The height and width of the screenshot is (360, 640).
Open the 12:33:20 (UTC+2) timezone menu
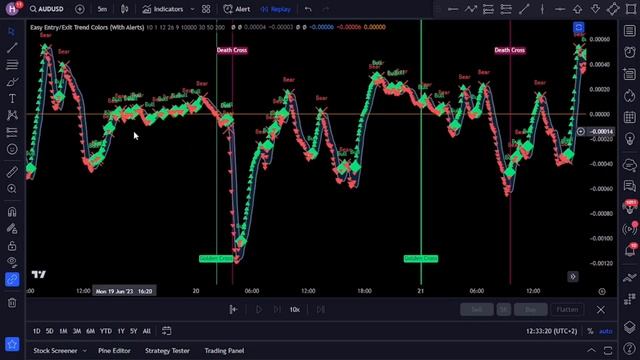551,331
